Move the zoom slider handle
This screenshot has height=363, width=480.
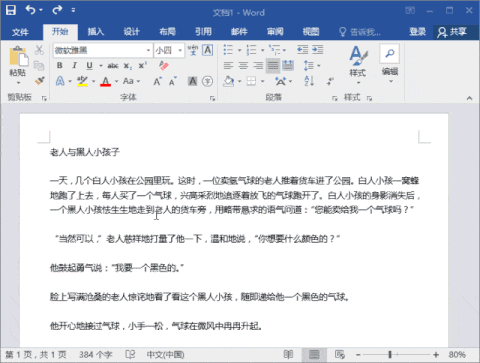[390, 354]
